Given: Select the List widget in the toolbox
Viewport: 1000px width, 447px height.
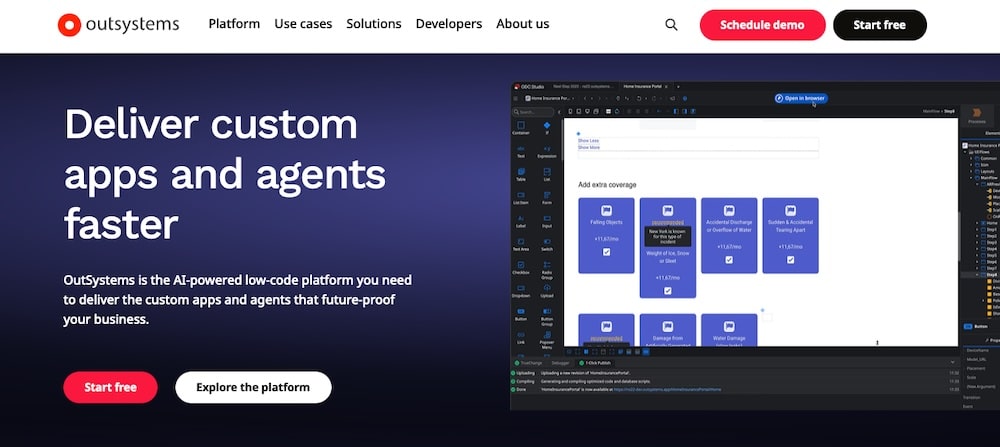Looking at the screenshot, I should click(547, 175).
